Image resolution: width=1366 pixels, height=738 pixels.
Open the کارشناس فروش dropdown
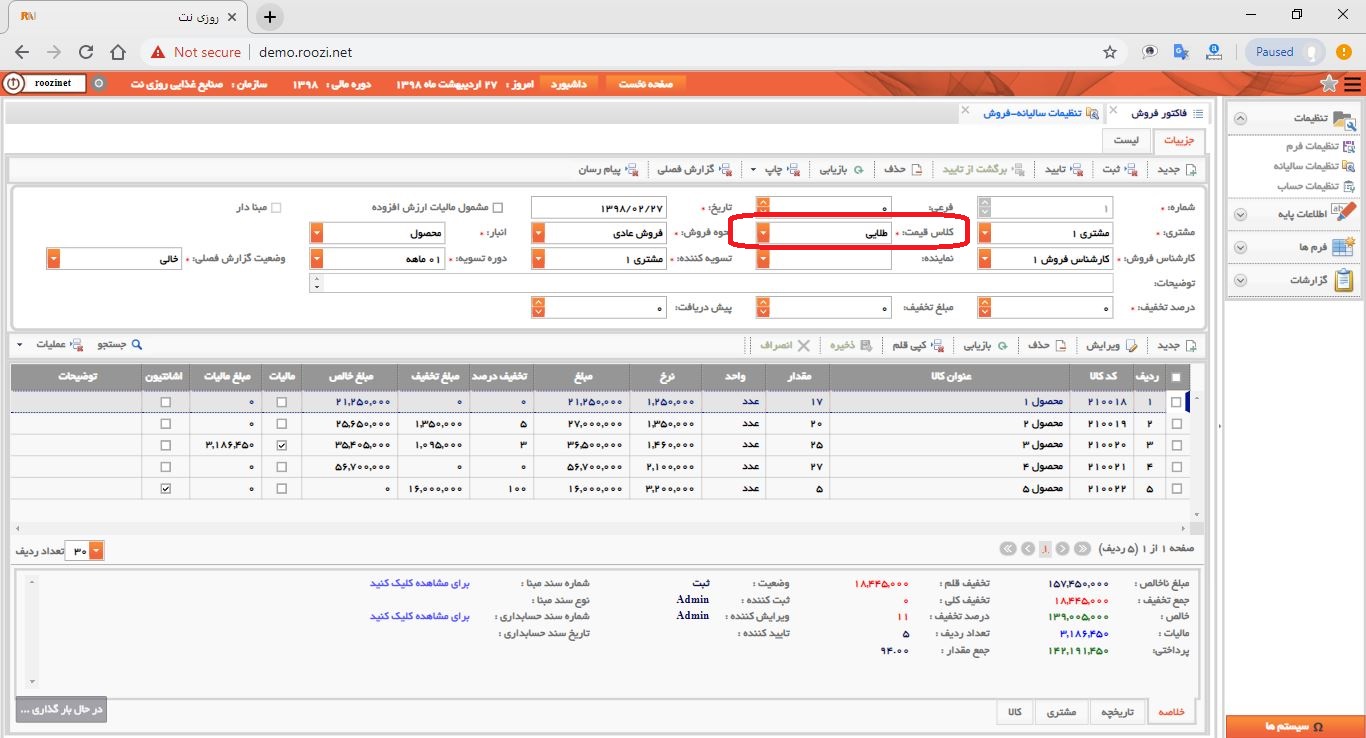pyautogui.click(x=985, y=259)
